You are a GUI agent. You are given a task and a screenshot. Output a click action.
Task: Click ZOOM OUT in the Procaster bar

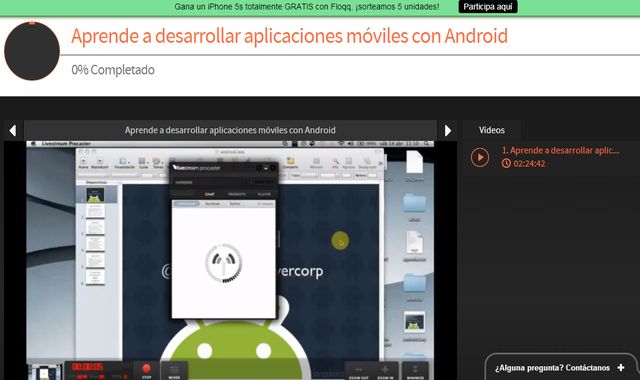[x=359, y=371]
